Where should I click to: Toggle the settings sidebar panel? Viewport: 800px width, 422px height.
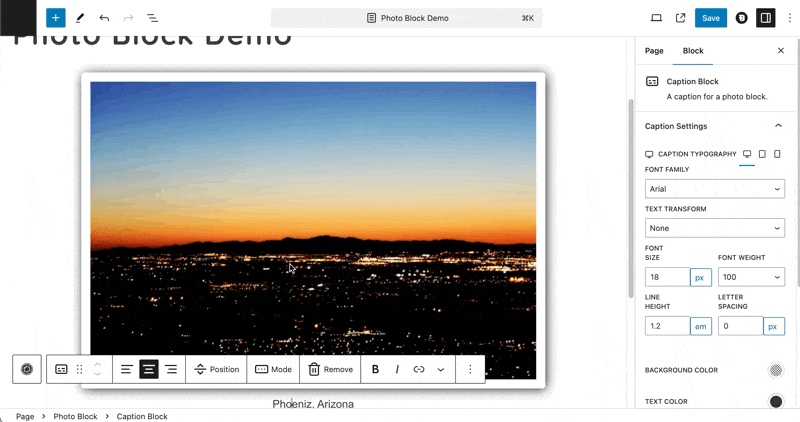point(765,18)
